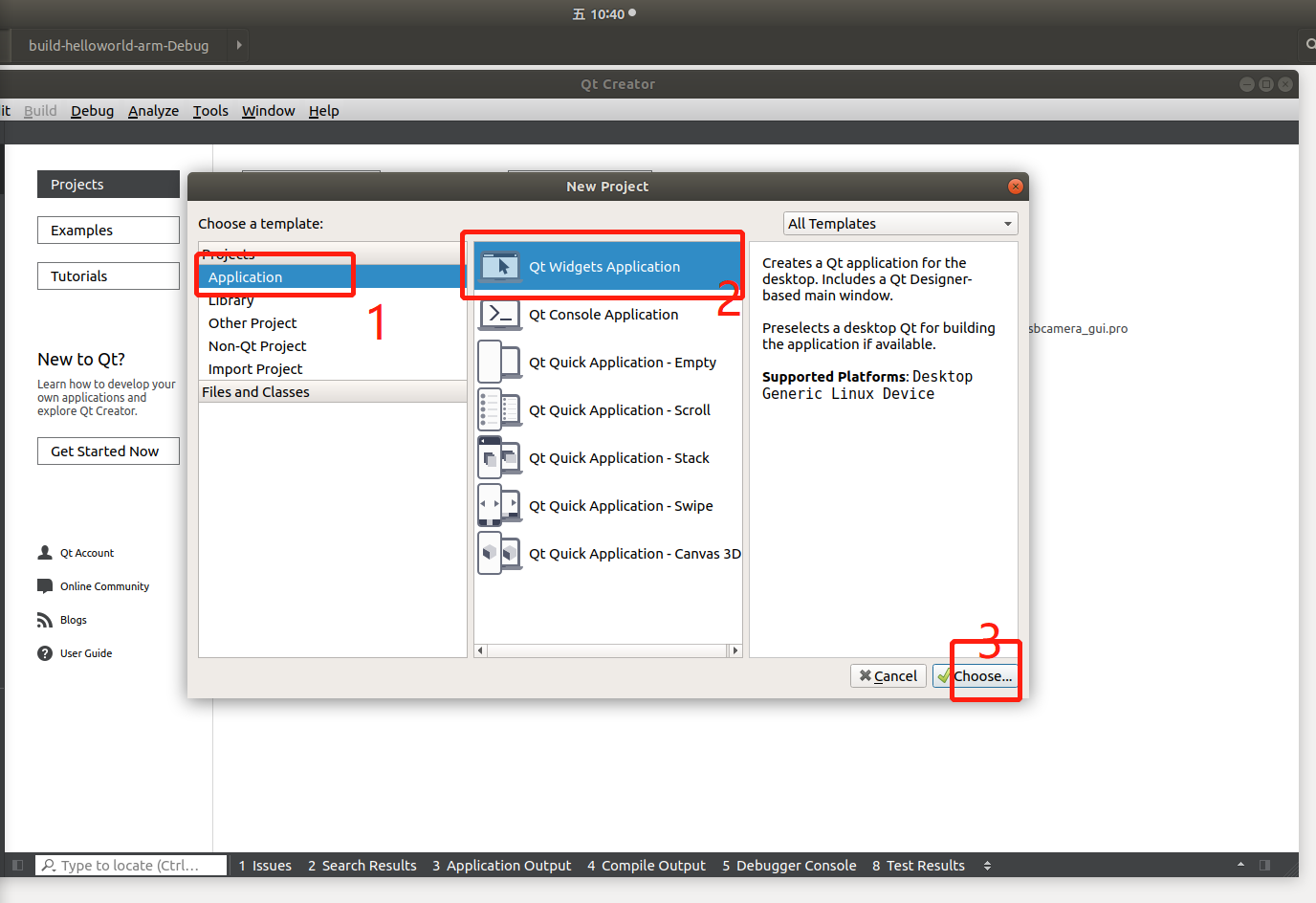The width and height of the screenshot is (1316, 903).
Task: Open the Help menu
Action: click(323, 111)
